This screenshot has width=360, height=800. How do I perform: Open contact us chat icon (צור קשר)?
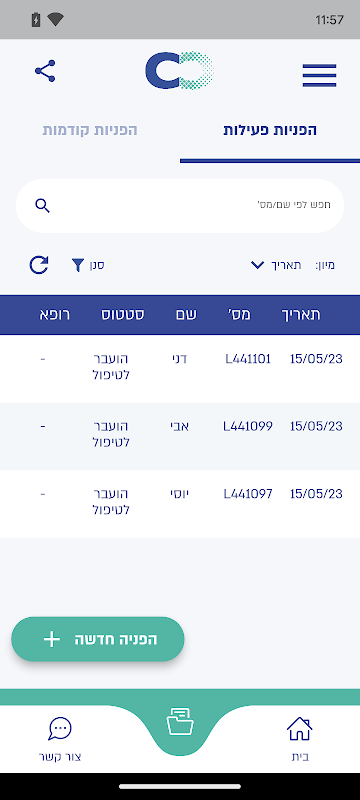click(60, 729)
